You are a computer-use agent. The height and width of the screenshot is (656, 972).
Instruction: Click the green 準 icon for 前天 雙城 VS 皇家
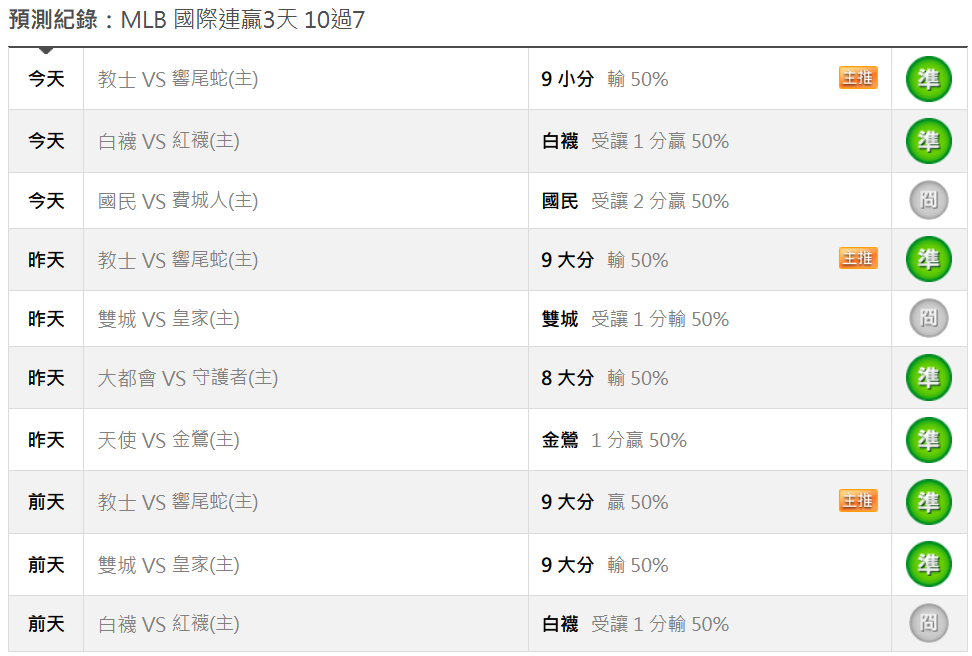[x=928, y=564]
